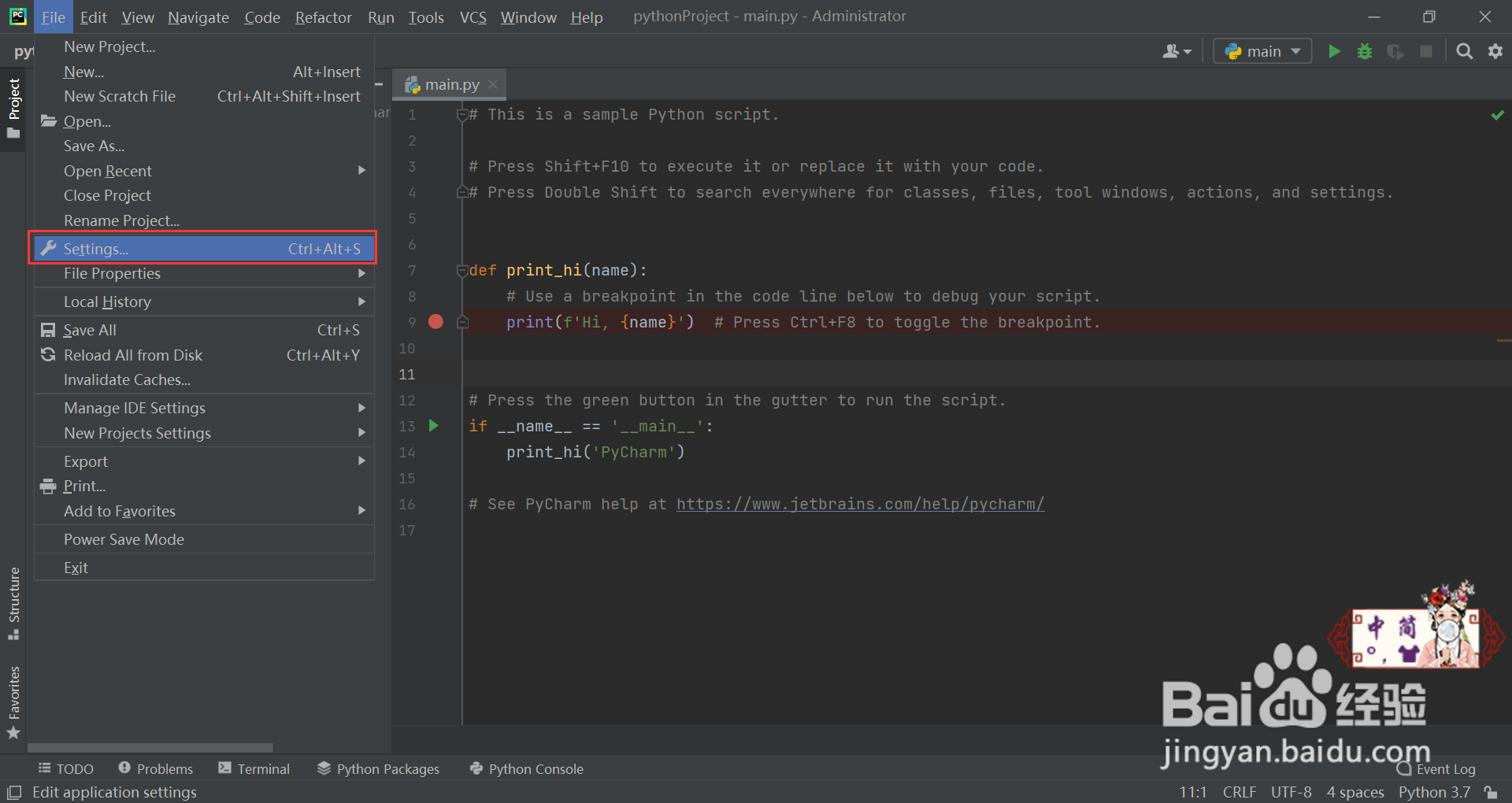Open the main run configuration dropdown
The width and height of the screenshot is (1512, 803).
[x=1262, y=51]
